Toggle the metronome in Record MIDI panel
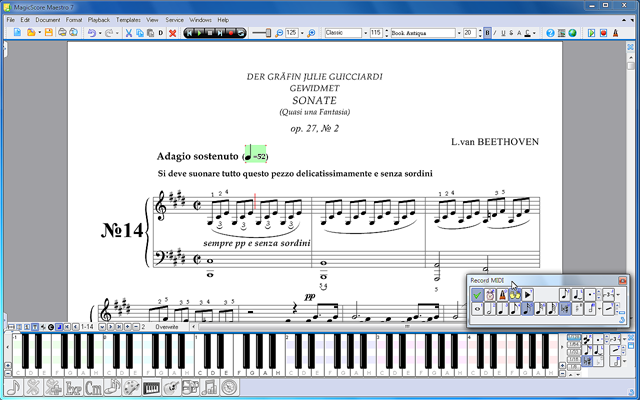The width and height of the screenshot is (640, 400). (502, 294)
